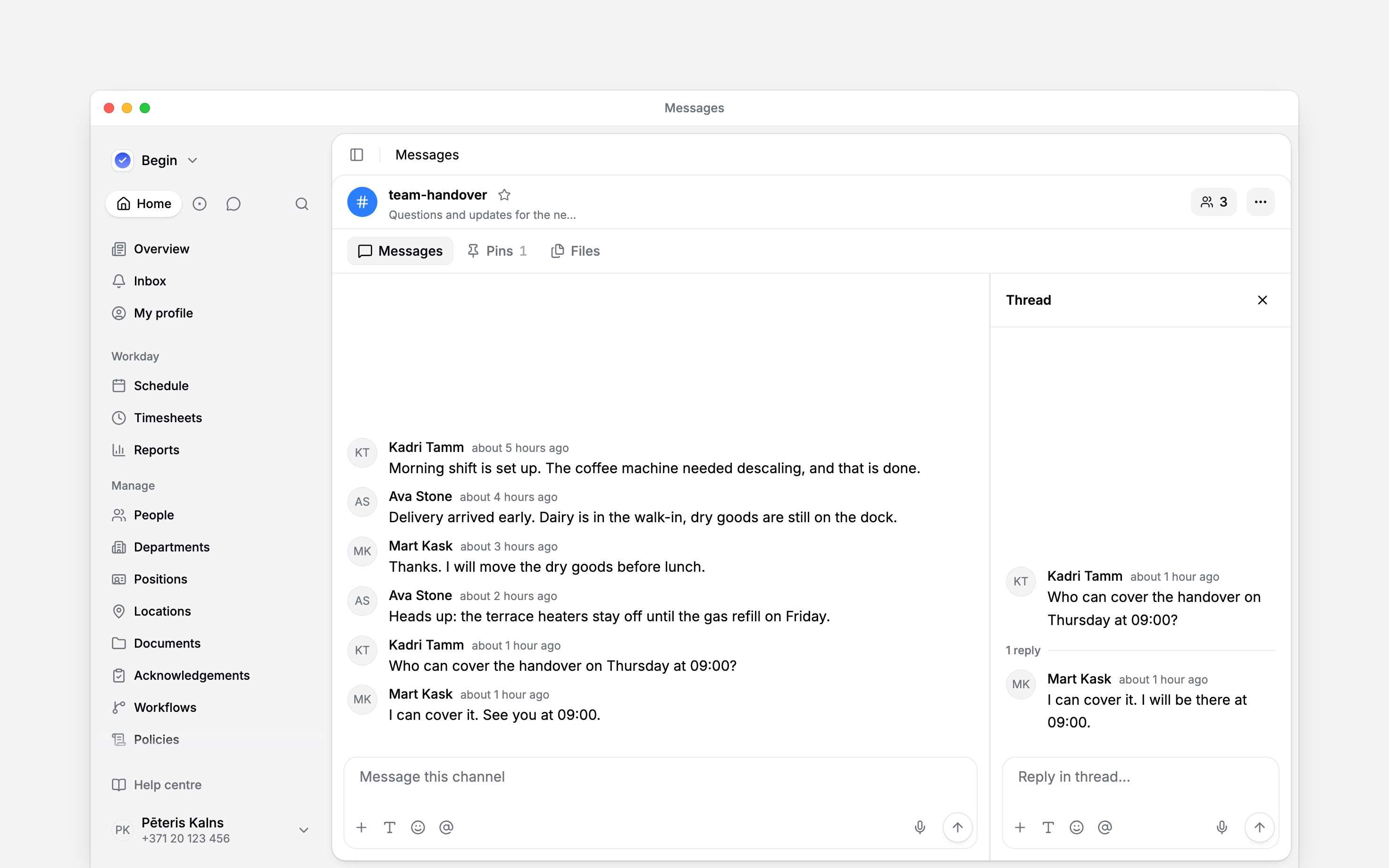The image size is (1389, 868).
Task: Open the People page
Action: [210, 515]
